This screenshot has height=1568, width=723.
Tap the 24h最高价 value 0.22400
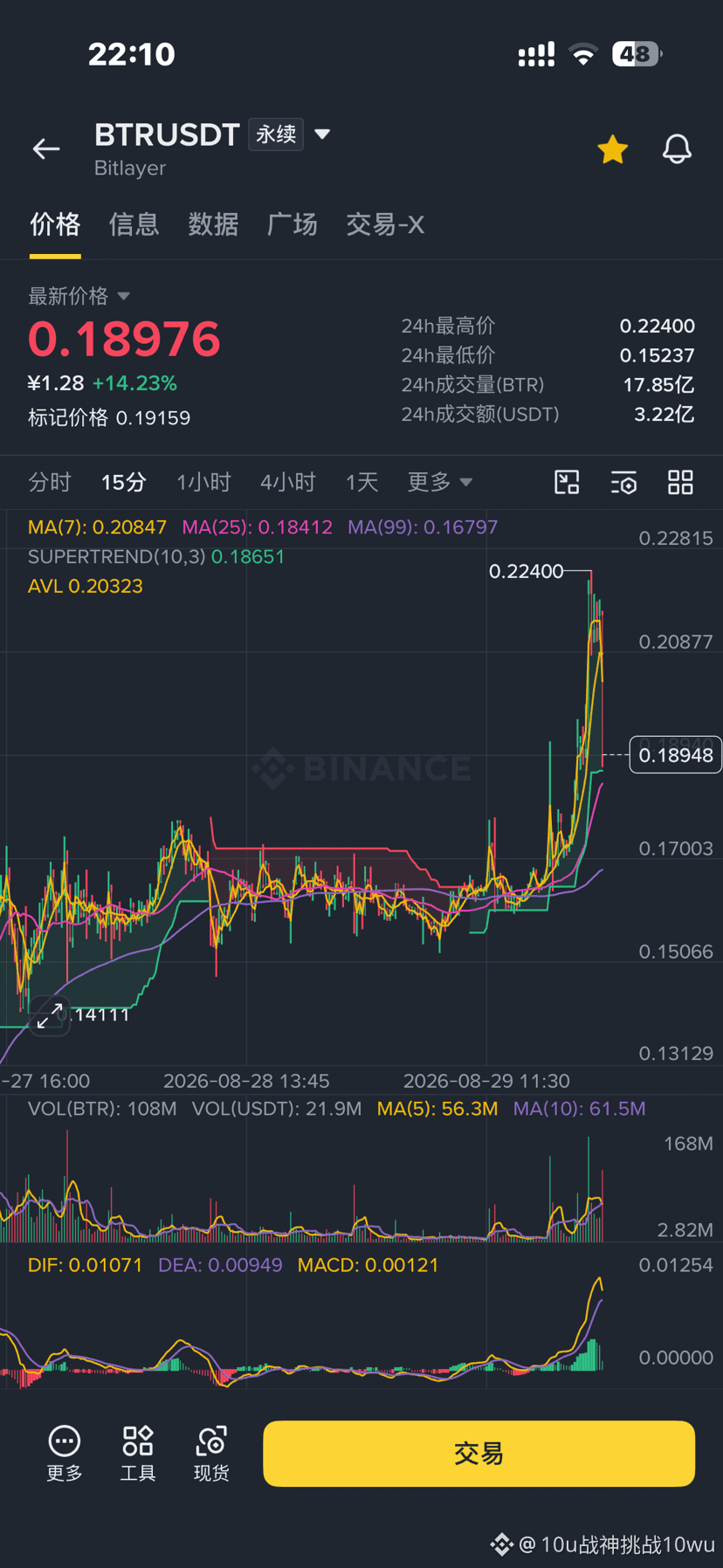click(658, 326)
